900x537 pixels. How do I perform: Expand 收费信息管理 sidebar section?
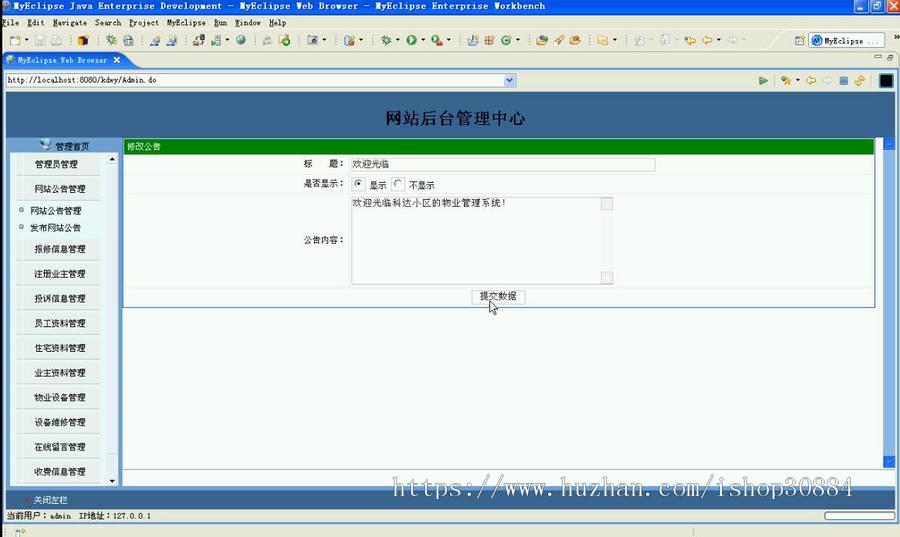60,472
